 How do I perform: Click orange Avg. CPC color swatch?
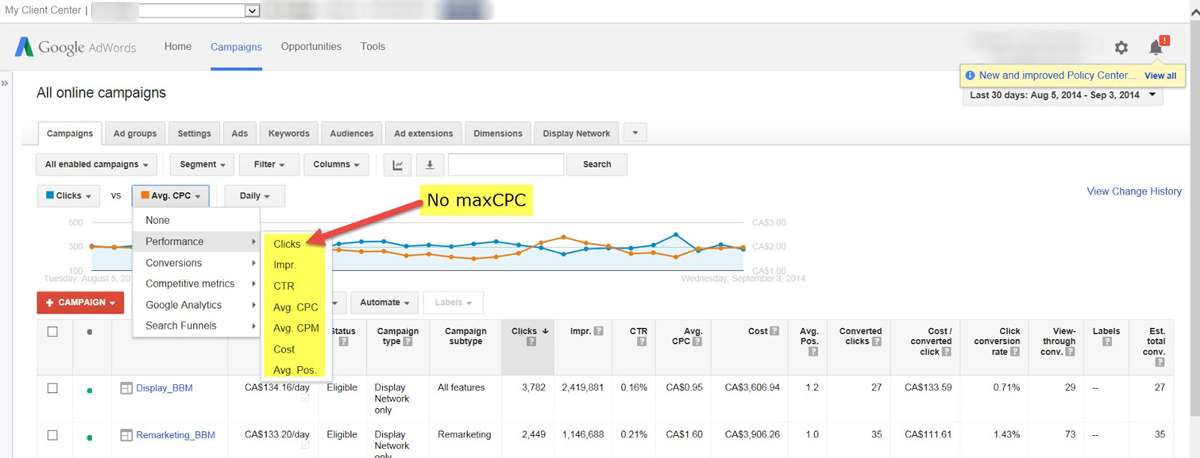(145, 196)
